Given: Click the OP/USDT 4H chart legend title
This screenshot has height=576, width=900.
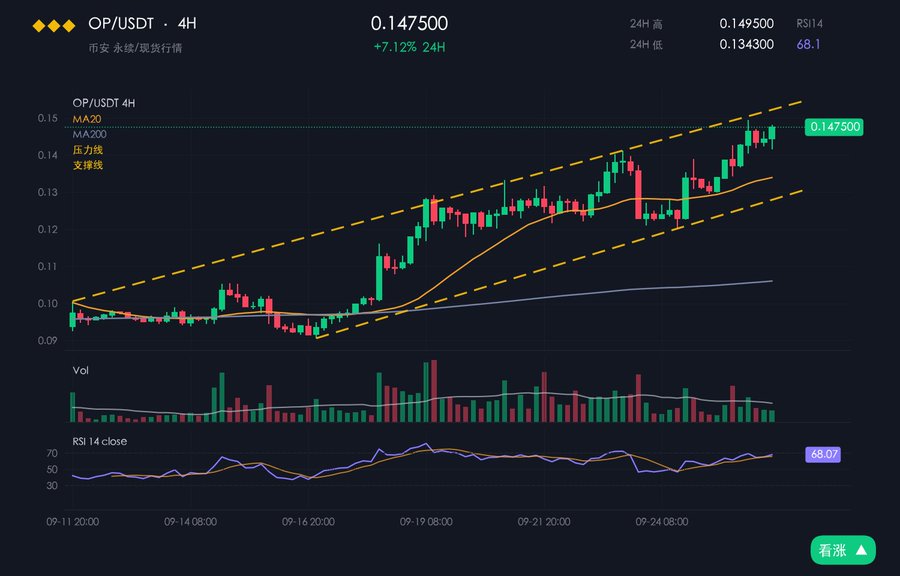Looking at the screenshot, I should [104, 103].
